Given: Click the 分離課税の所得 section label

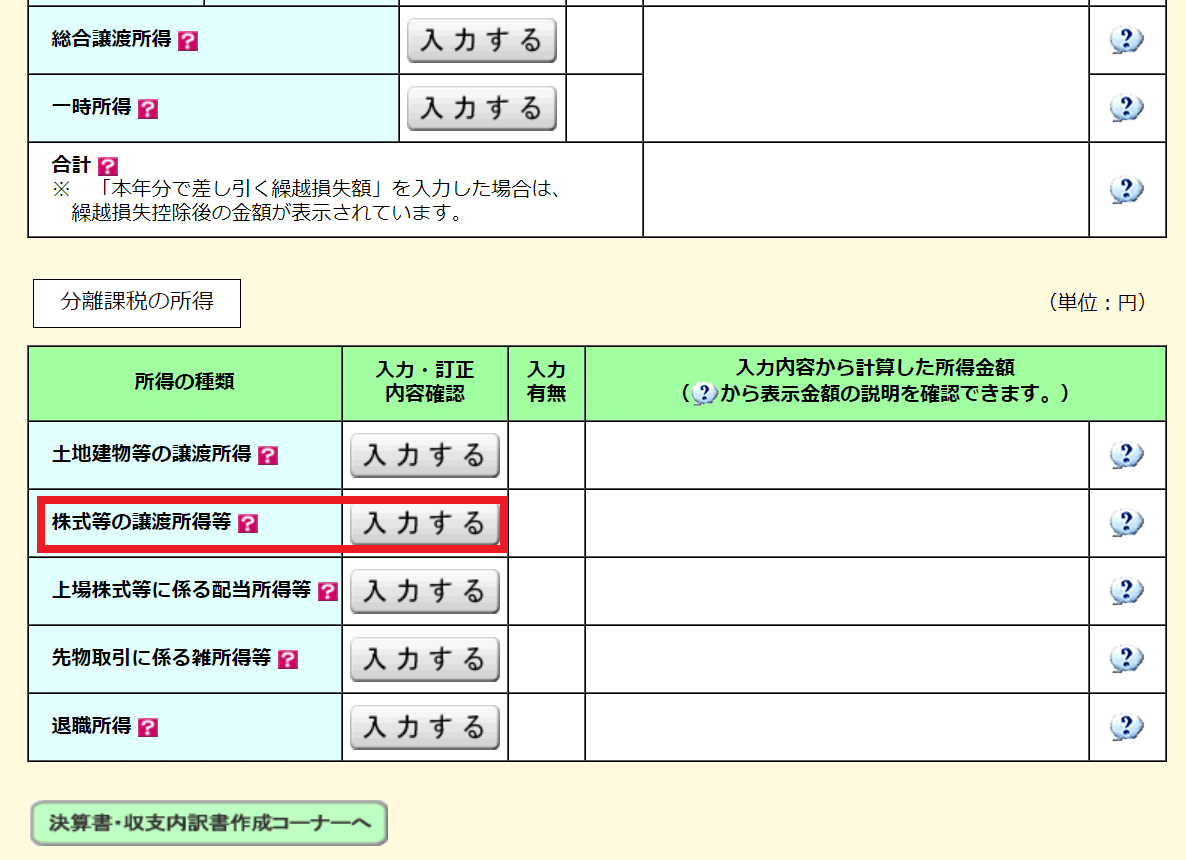Looking at the screenshot, I should (x=138, y=303).
